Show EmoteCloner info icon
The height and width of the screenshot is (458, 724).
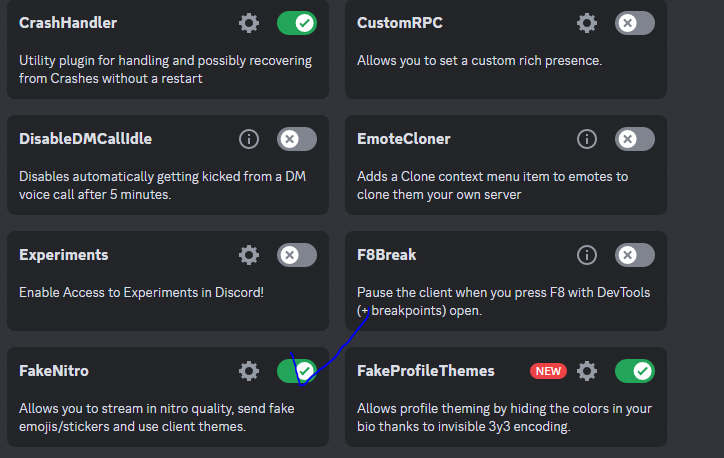click(587, 139)
